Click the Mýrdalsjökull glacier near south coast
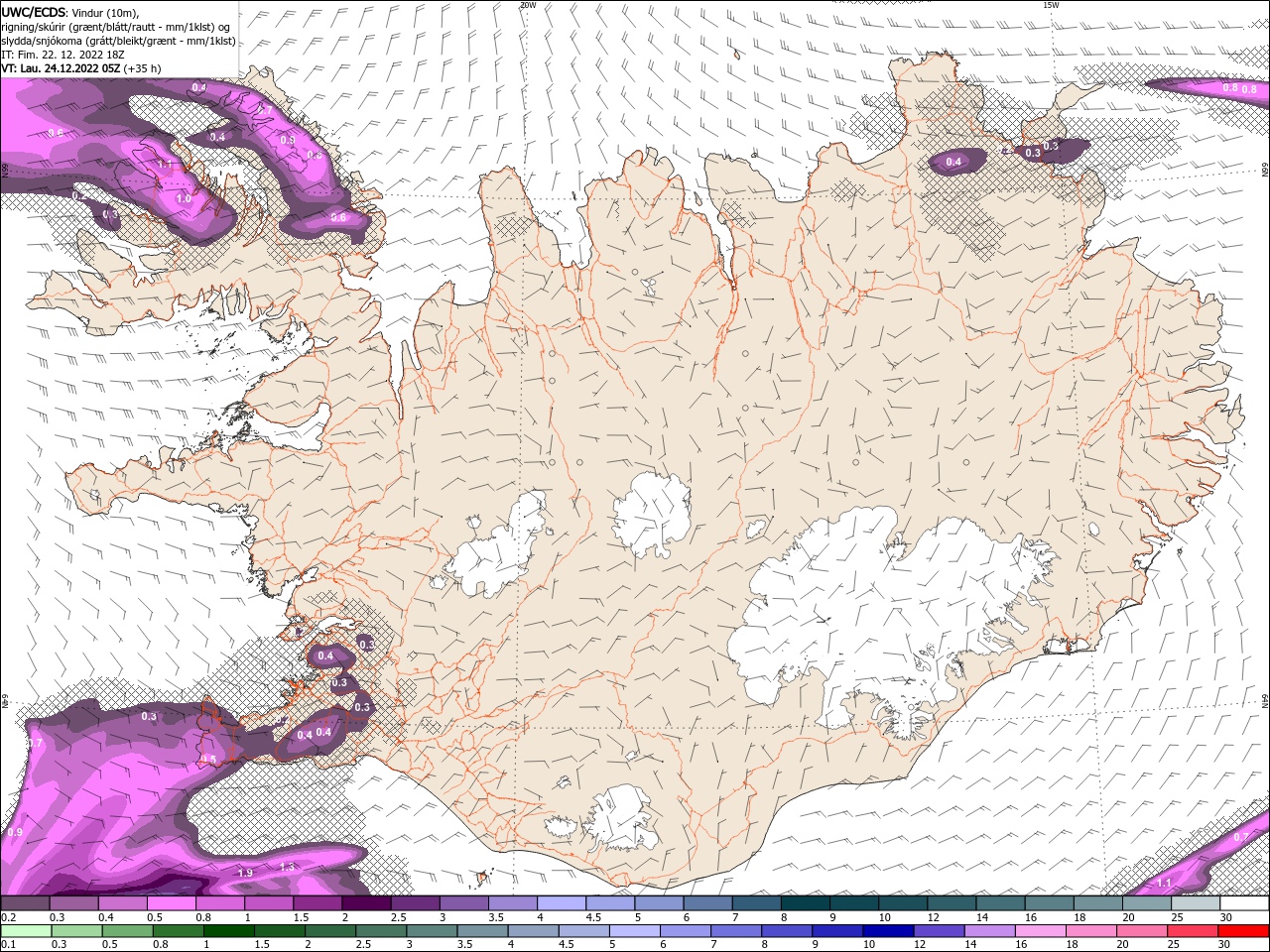Image resolution: width=1270 pixels, height=952 pixels. click(620, 818)
